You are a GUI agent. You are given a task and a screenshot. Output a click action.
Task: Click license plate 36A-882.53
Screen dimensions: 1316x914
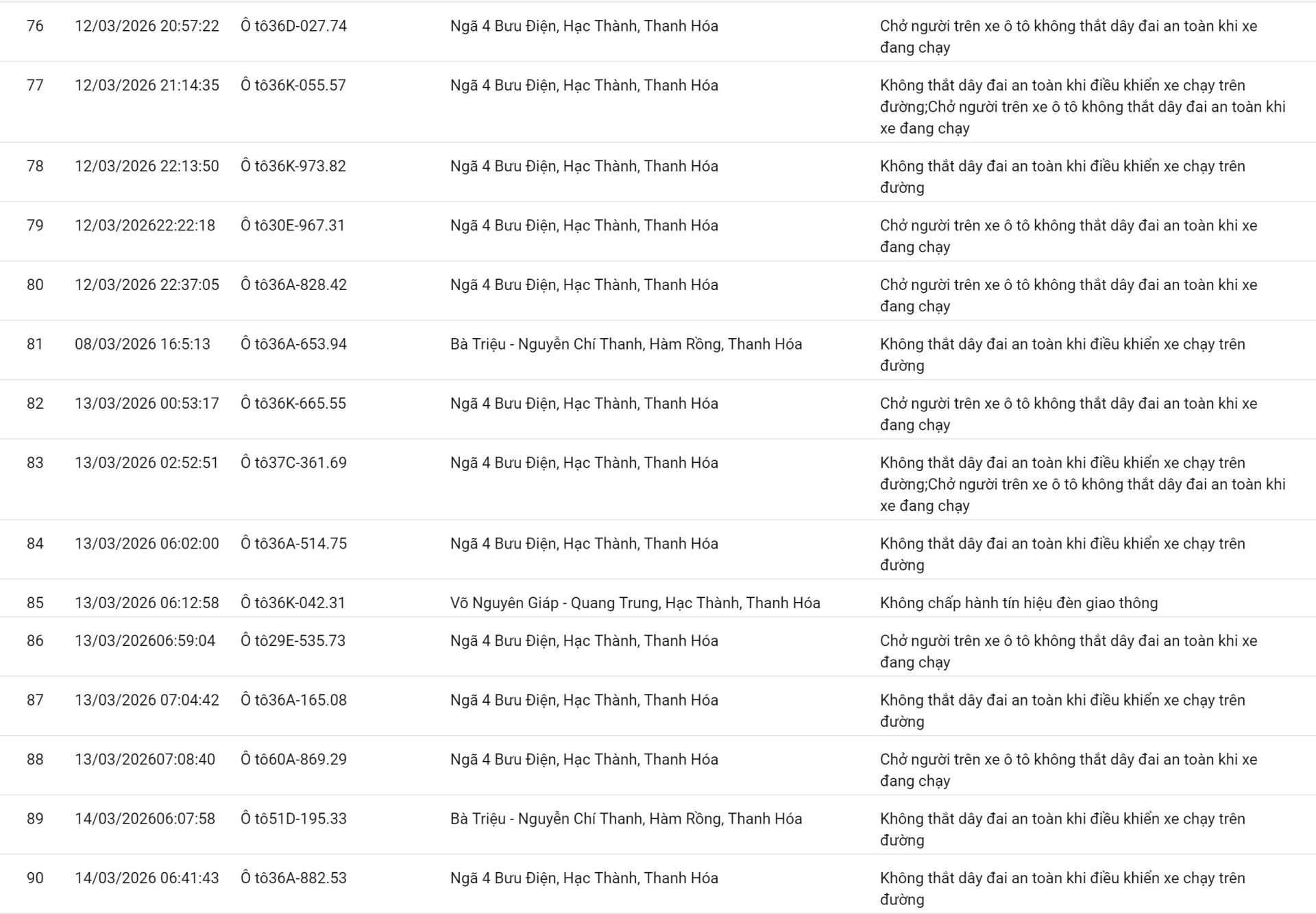[x=293, y=878]
